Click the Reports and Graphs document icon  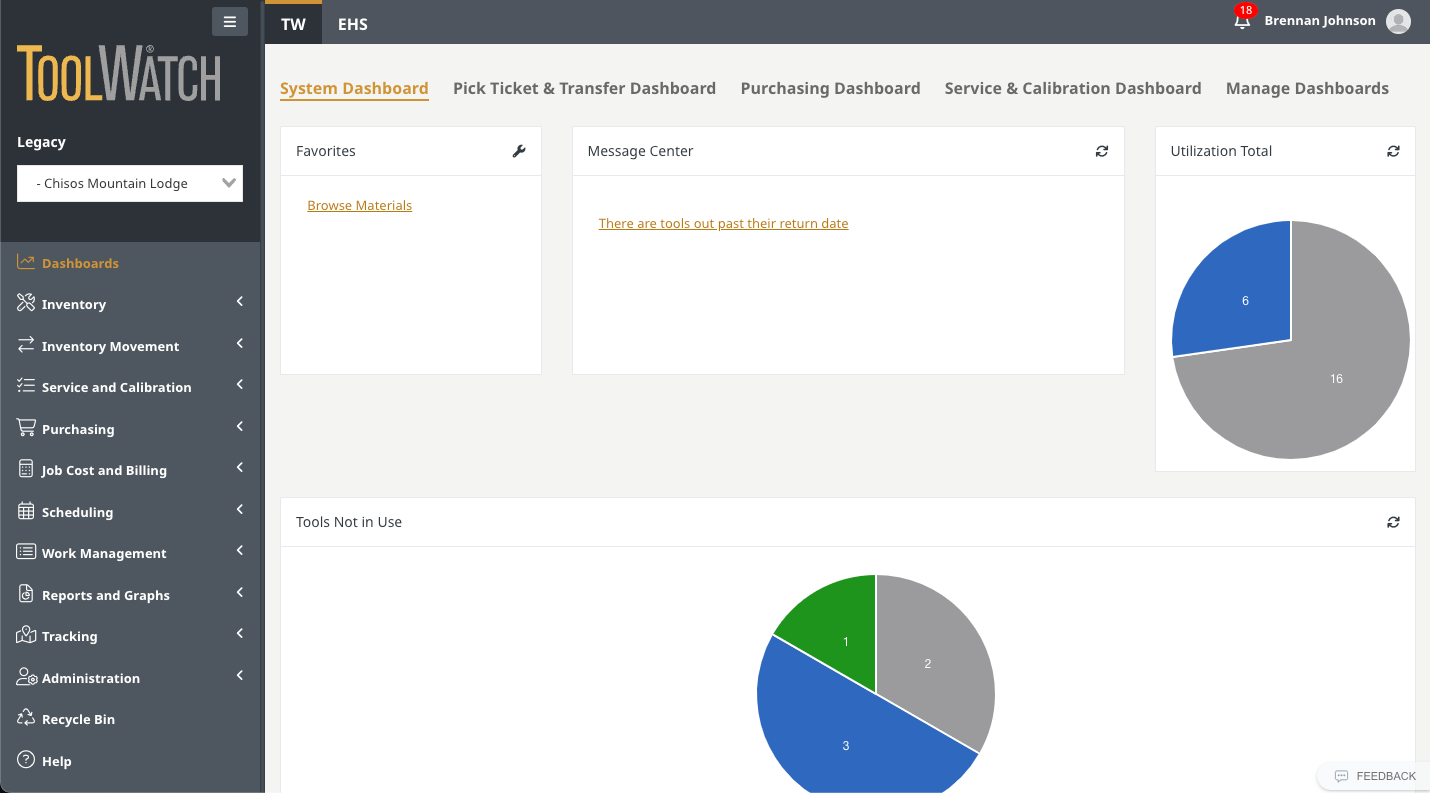(x=26, y=594)
